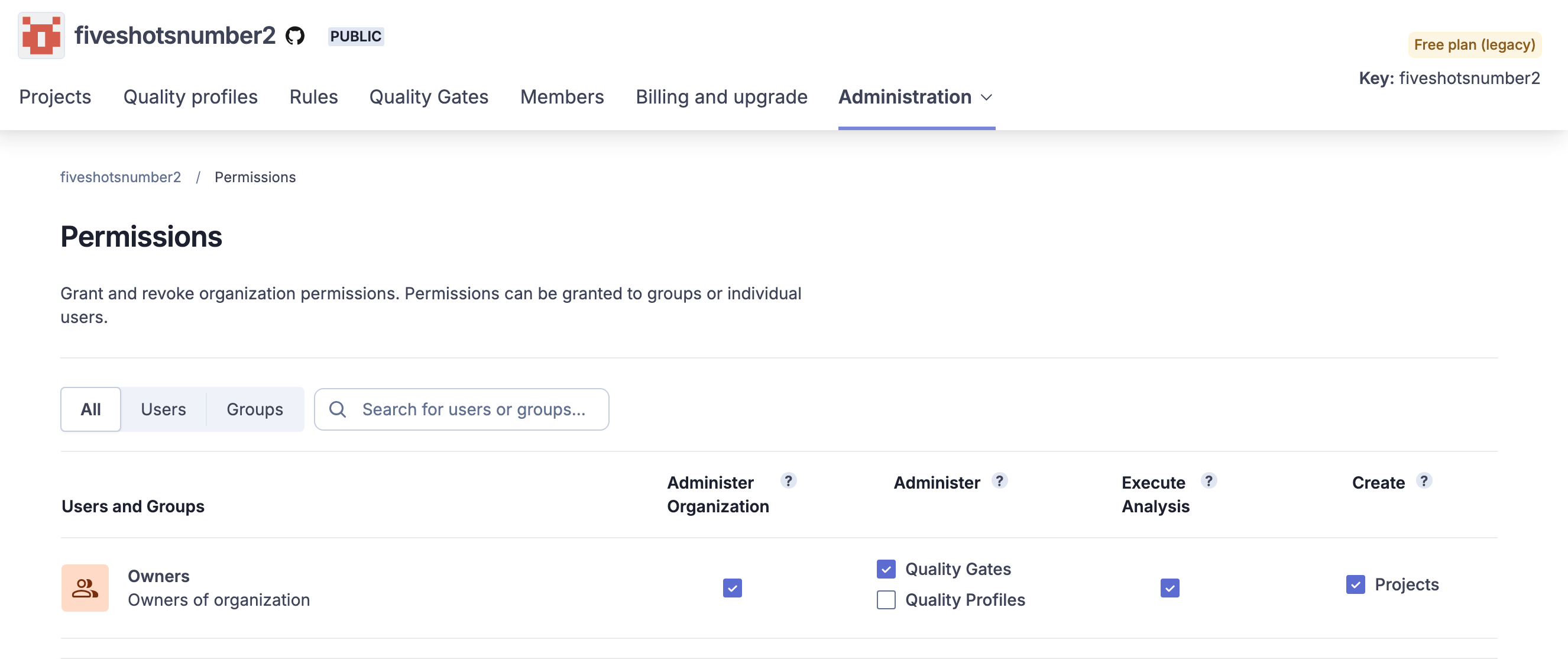Click the fiveshotsnumber2 organization avatar
The width and height of the screenshot is (1568, 659).
[41, 36]
